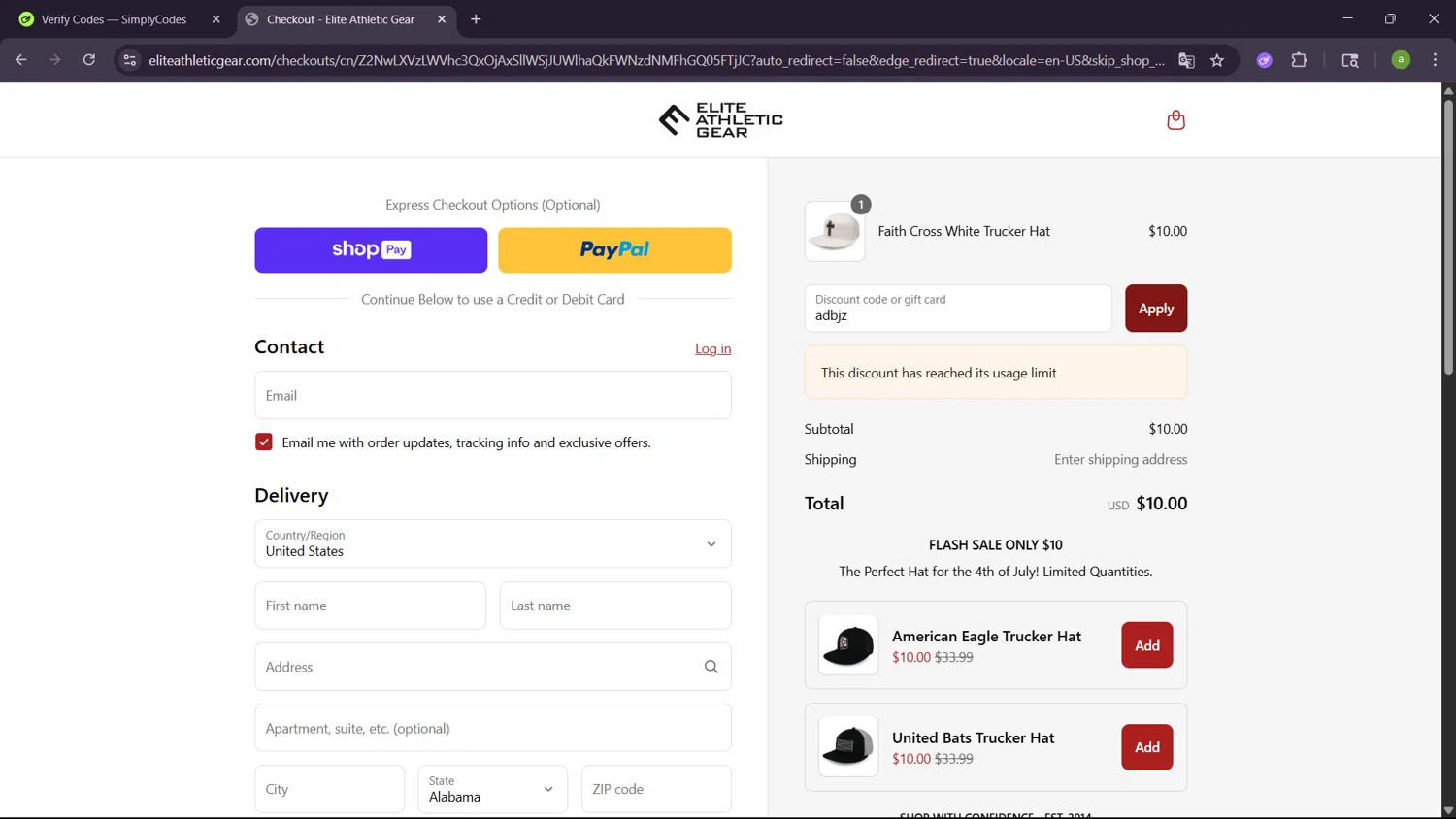Click the browser back arrow
The width and height of the screenshot is (1456, 819).
pos(21,60)
